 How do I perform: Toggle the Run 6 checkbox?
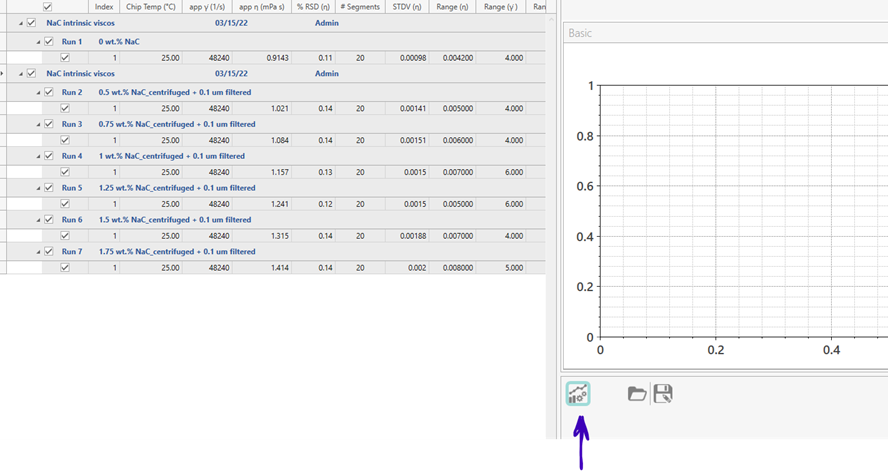coord(48,220)
